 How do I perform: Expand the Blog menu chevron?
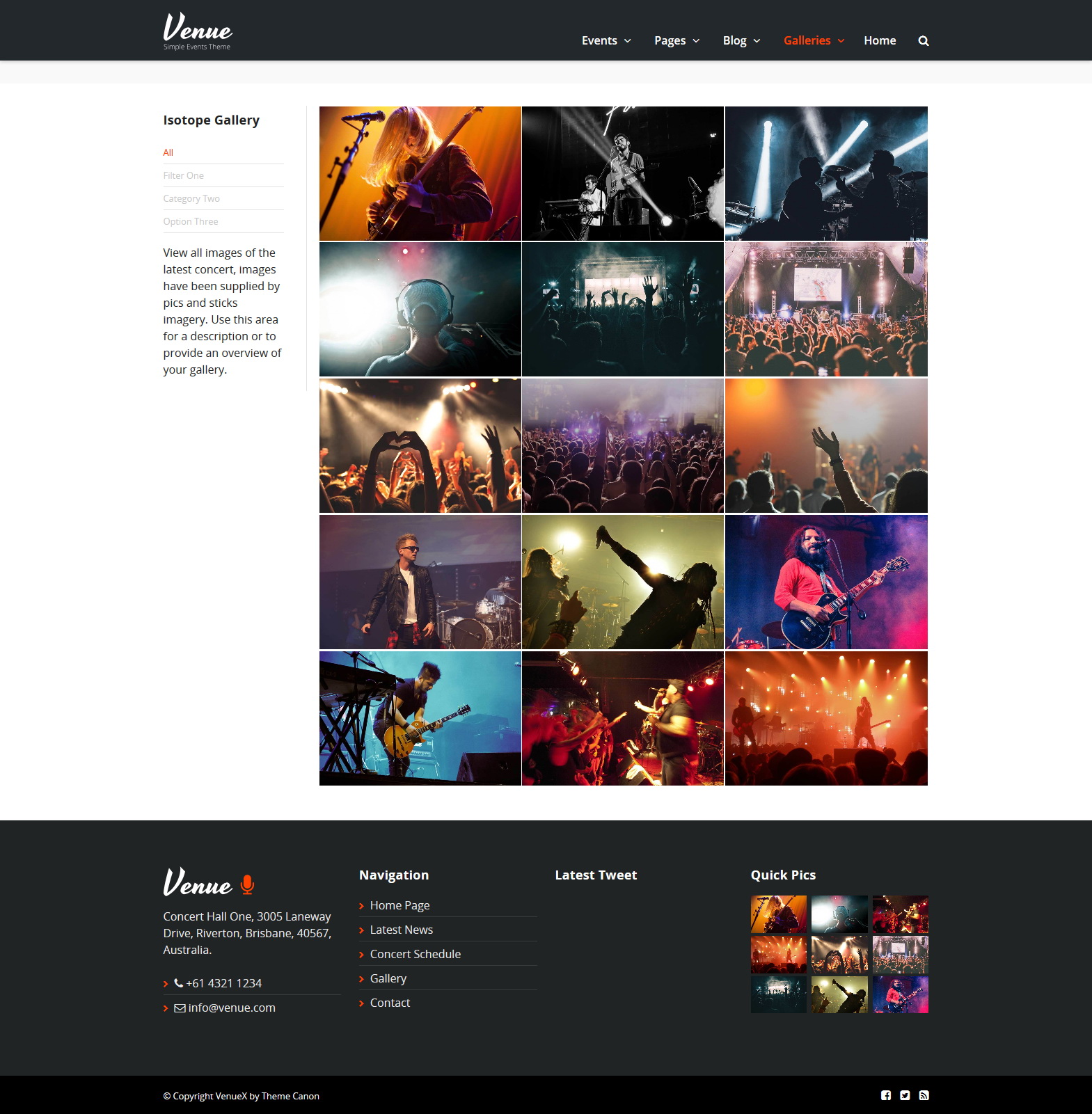757,41
